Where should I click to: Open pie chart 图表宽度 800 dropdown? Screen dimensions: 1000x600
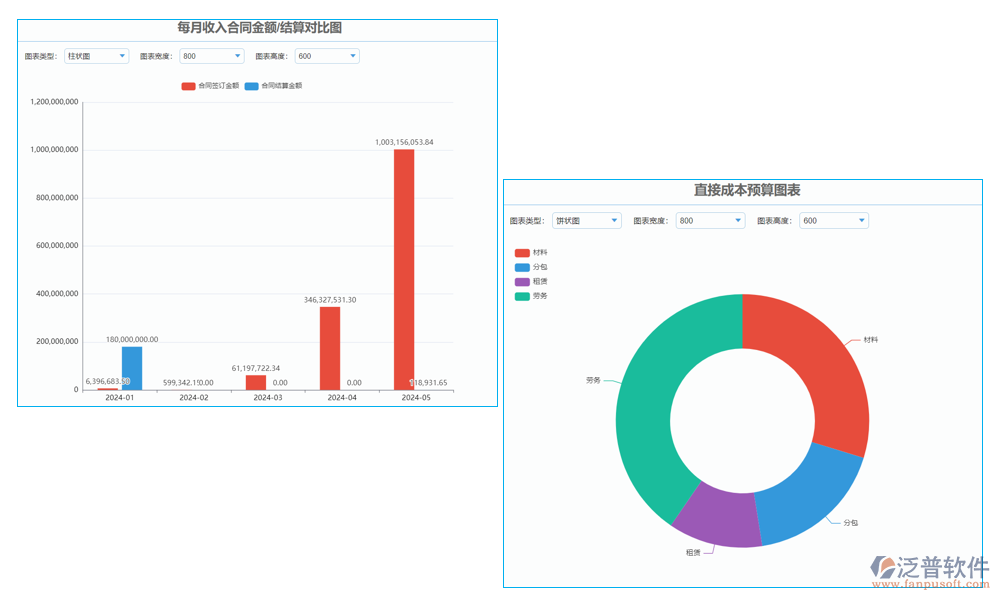pyautogui.click(x=710, y=220)
